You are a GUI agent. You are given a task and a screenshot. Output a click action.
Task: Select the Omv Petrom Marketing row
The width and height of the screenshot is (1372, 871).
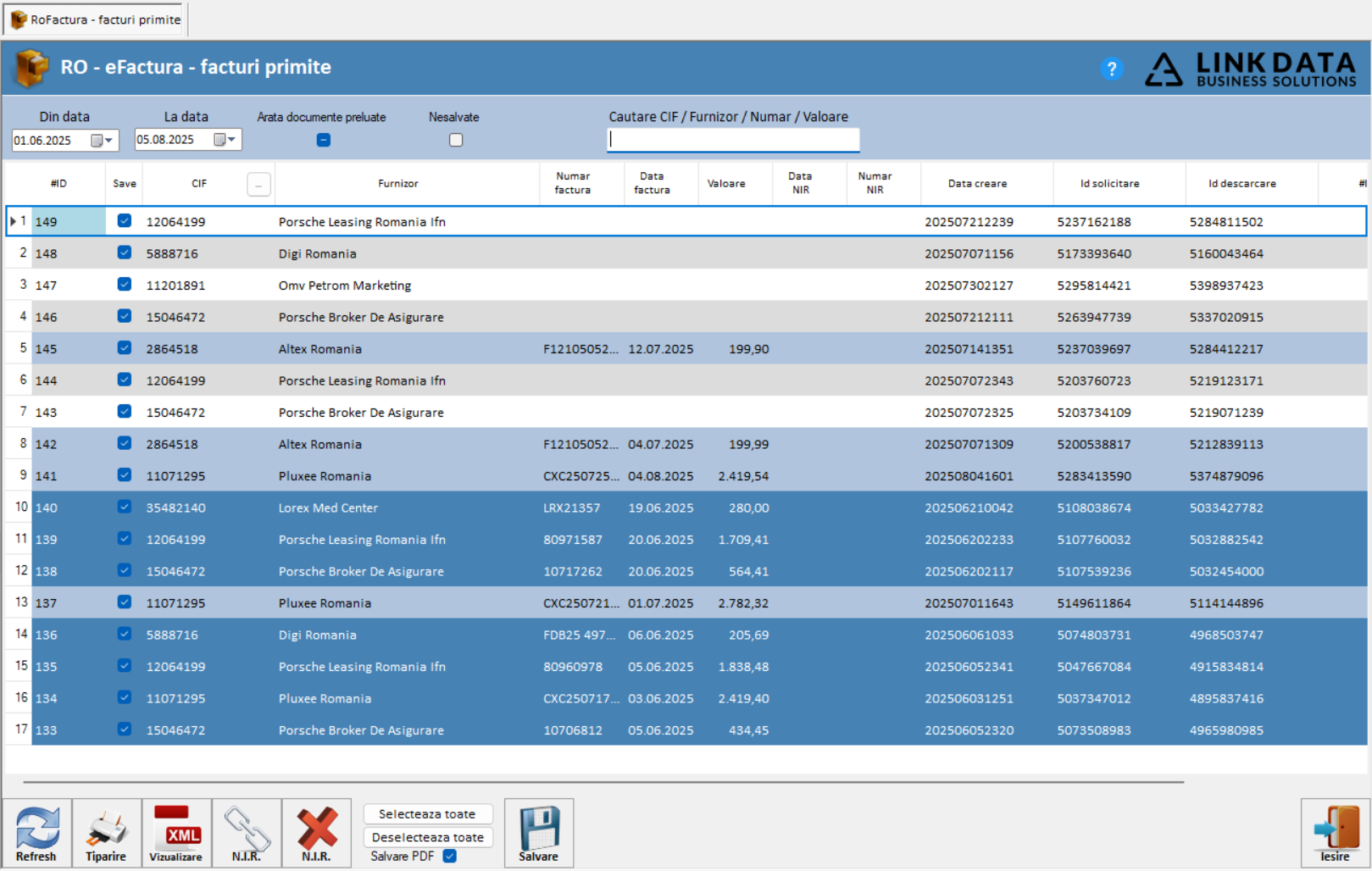[686, 285]
